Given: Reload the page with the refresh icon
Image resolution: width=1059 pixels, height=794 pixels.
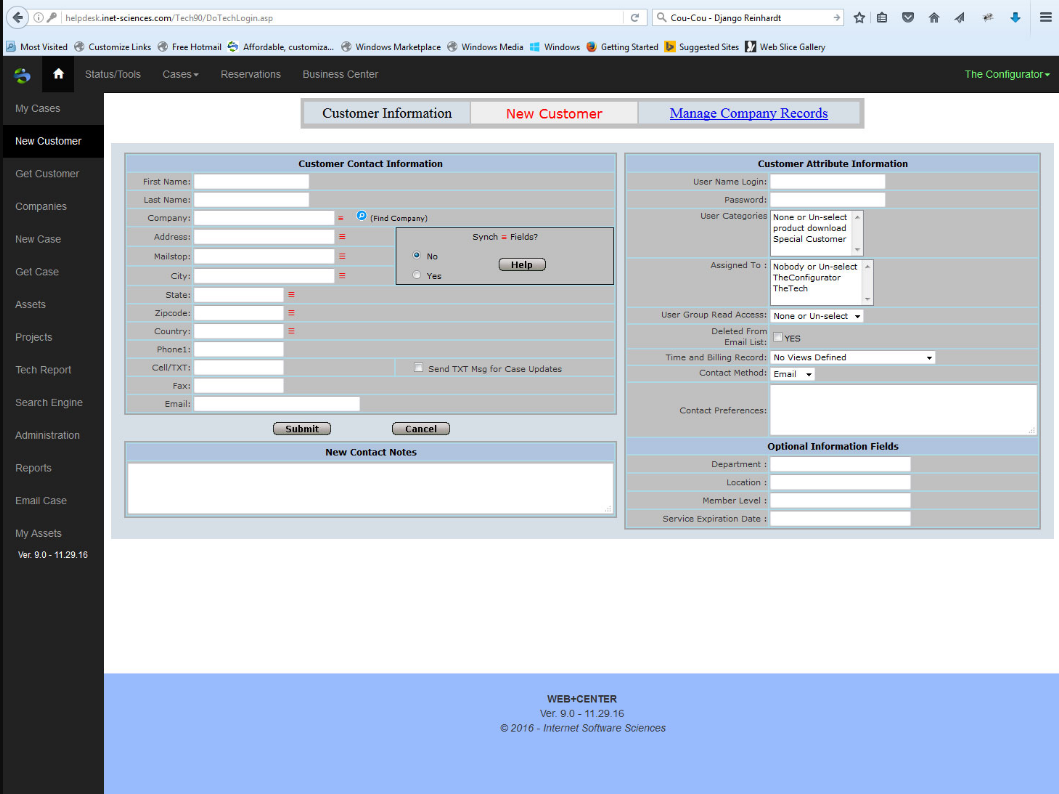Looking at the screenshot, I should click(634, 16).
